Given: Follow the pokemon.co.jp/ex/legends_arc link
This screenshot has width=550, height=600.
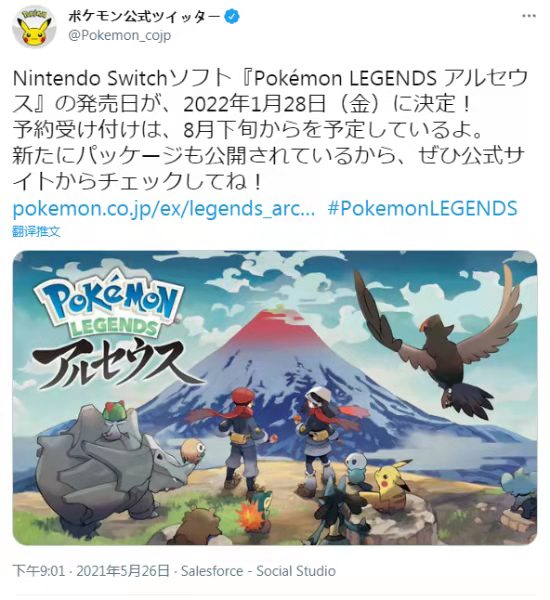Looking at the screenshot, I should [x=164, y=209].
